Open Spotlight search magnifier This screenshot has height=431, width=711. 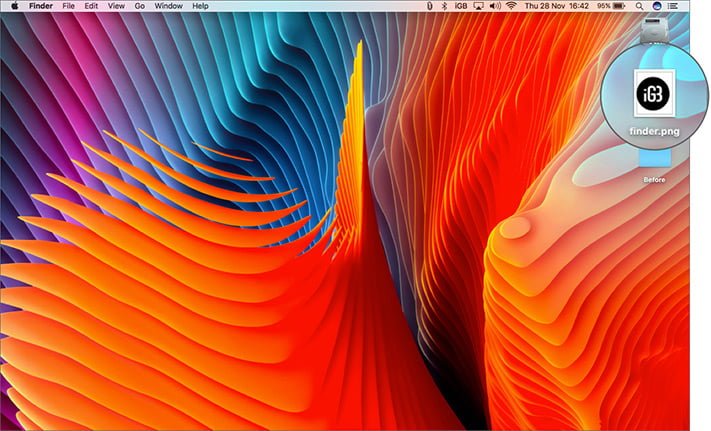coord(639,6)
